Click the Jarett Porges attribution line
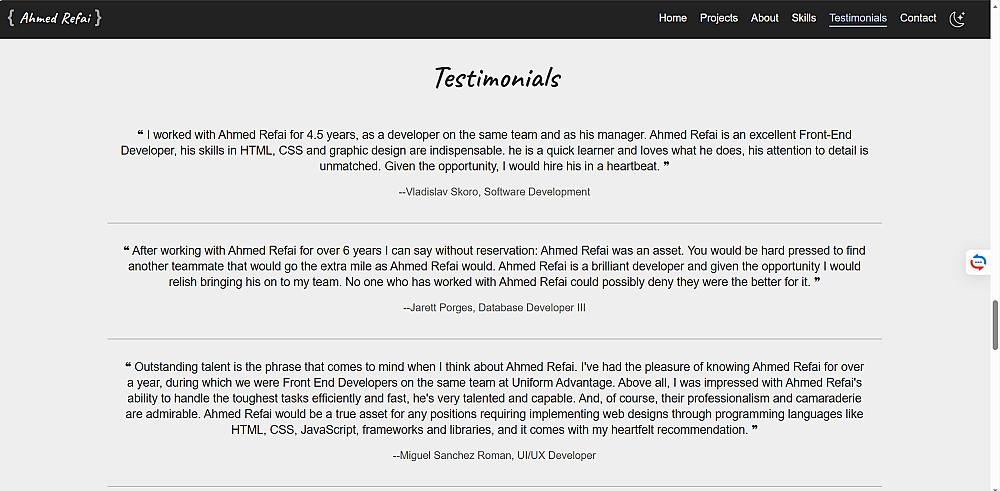This screenshot has height=491, width=1000. (494, 308)
